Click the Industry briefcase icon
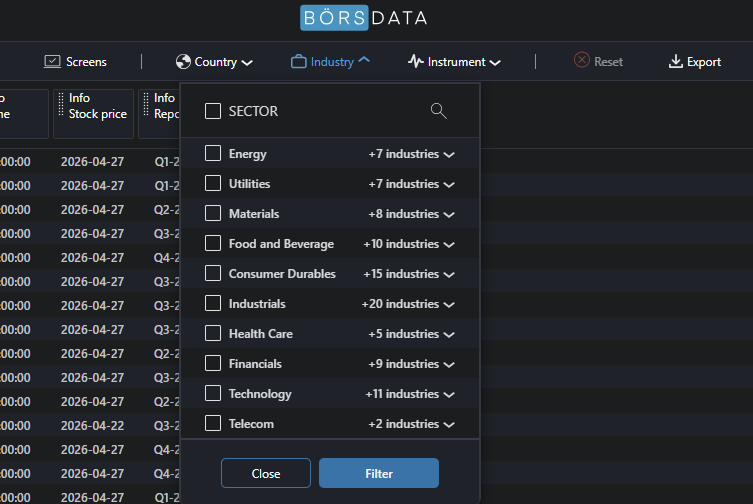Viewport: 753px width, 504px height. click(299, 61)
